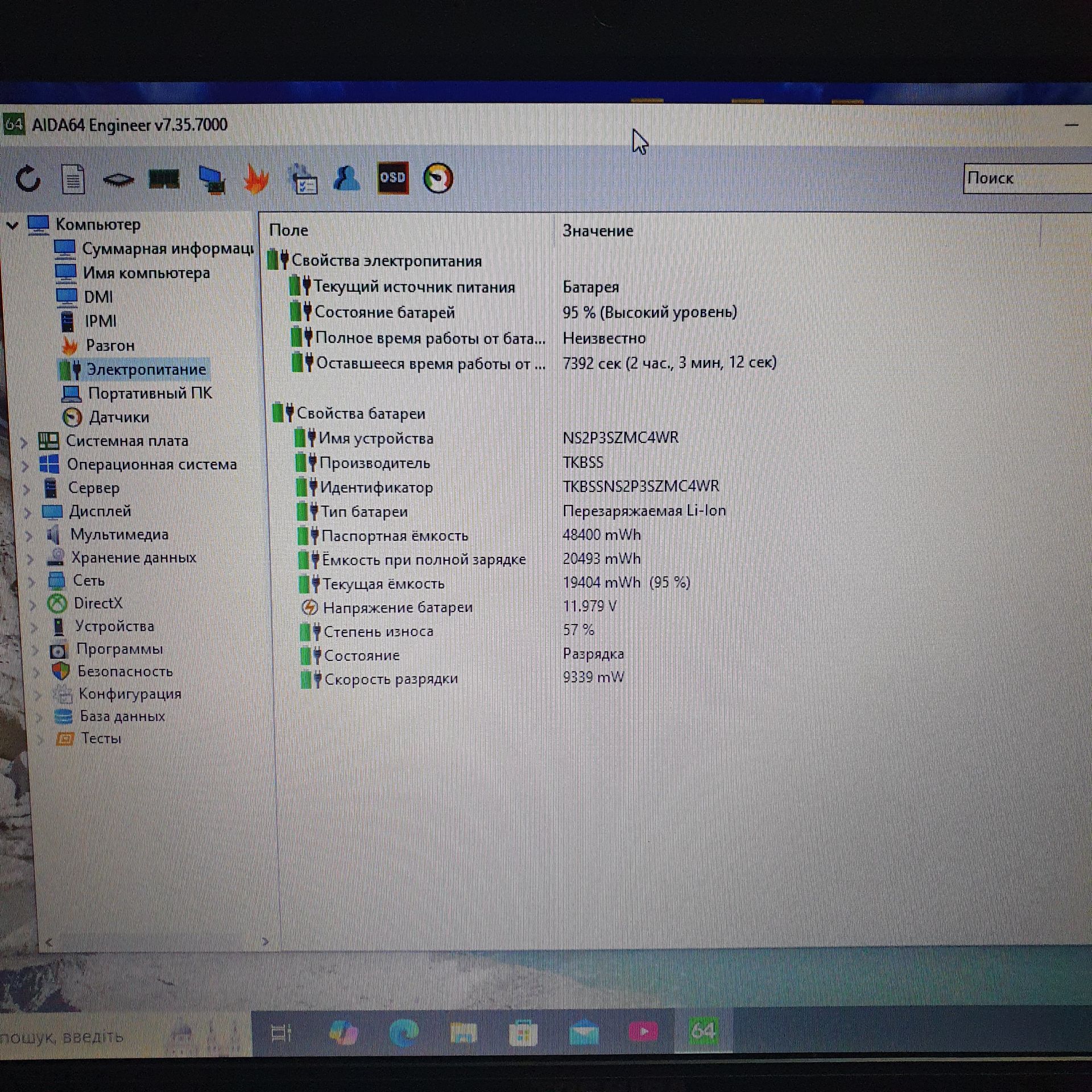This screenshot has height=1092, width=1092.
Task: Click the user figure toolbar icon
Action: click(x=347, y=179)
